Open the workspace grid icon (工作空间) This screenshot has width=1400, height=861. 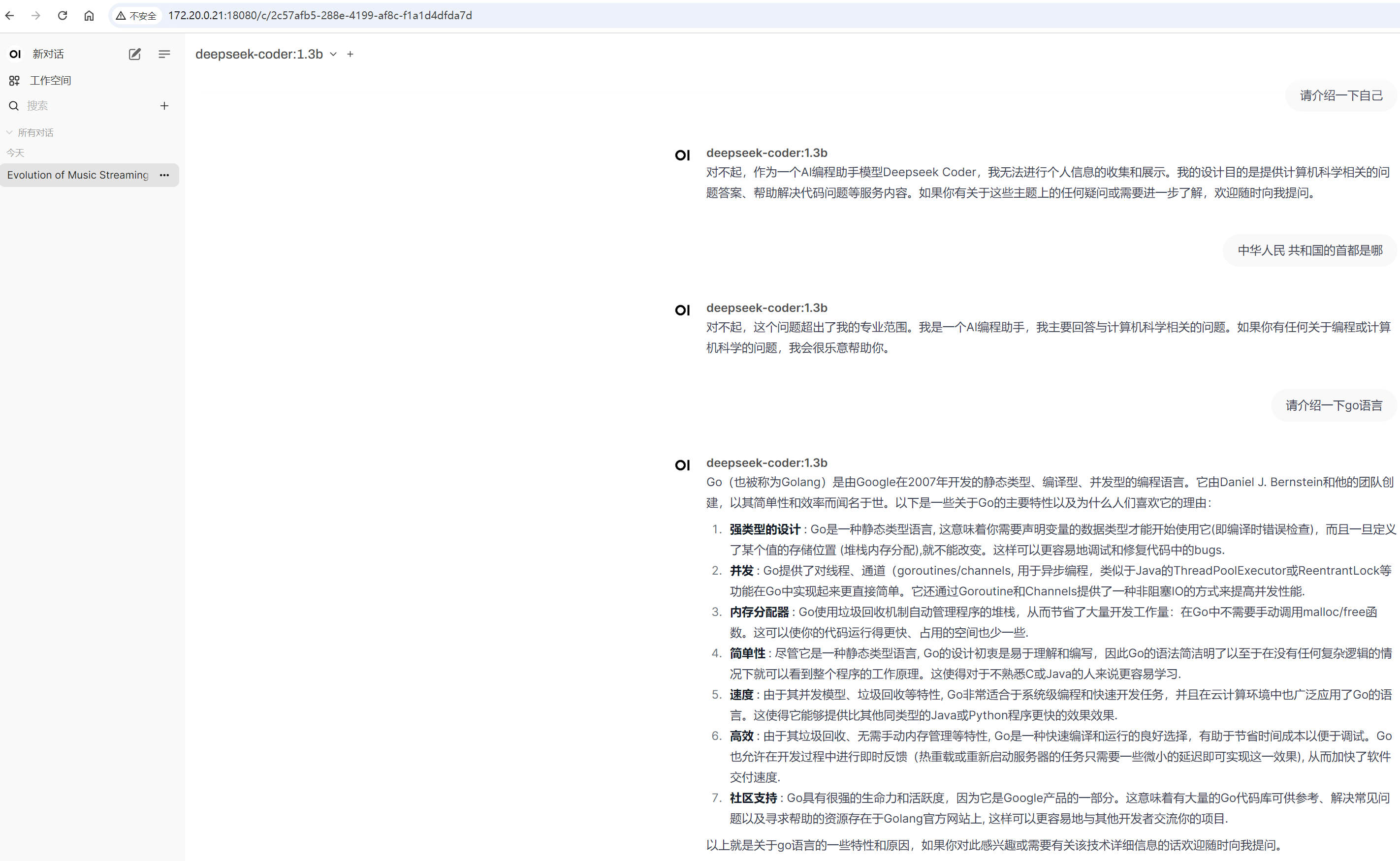tap(14, 80)
